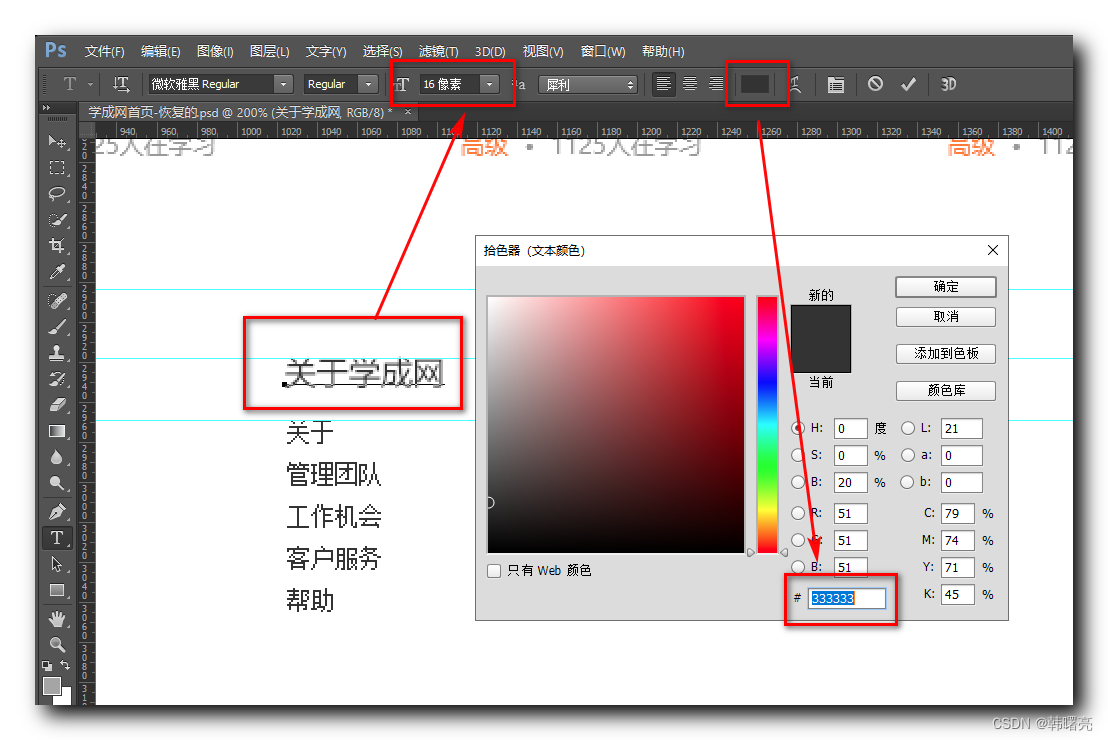This screenshot has width=1108, height=740.
Task: Open the 滤镜 menu
Action: [x=436, y=51]
